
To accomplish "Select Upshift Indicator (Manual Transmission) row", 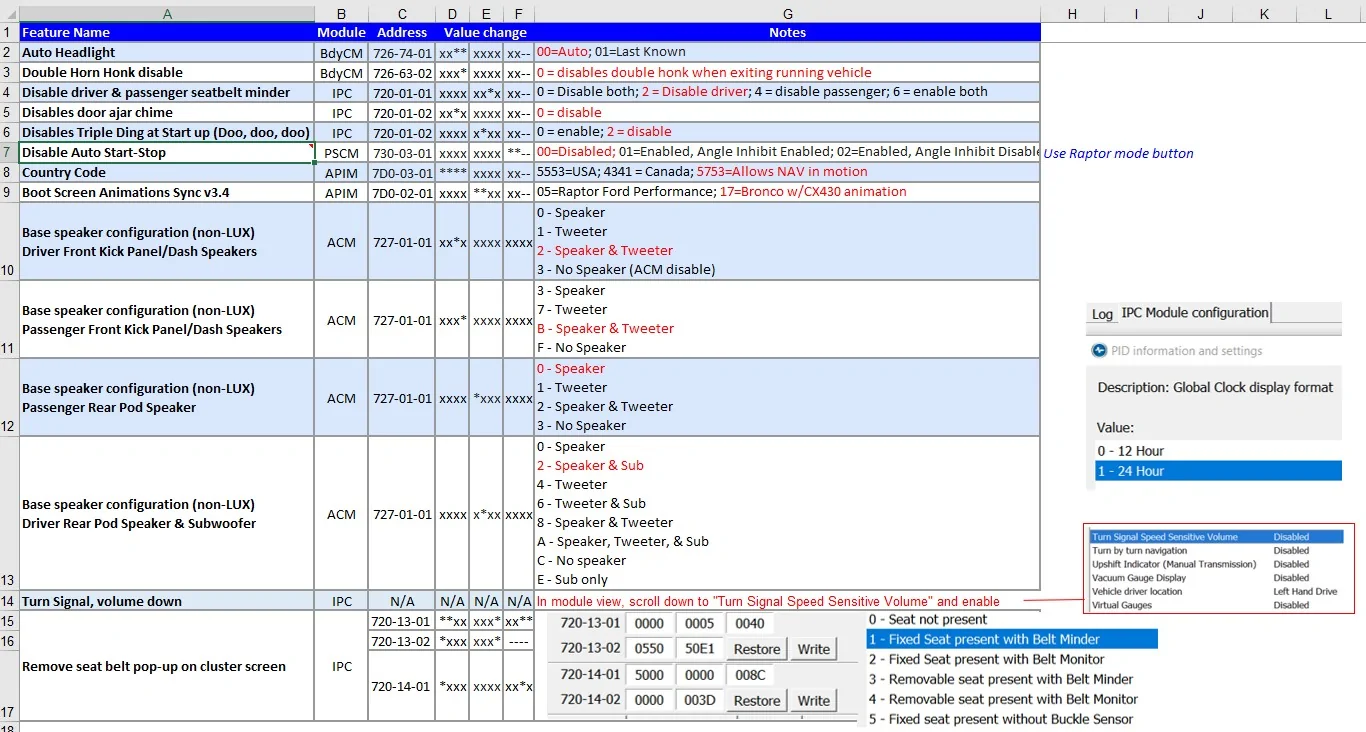I will [x=1216, y=564].
